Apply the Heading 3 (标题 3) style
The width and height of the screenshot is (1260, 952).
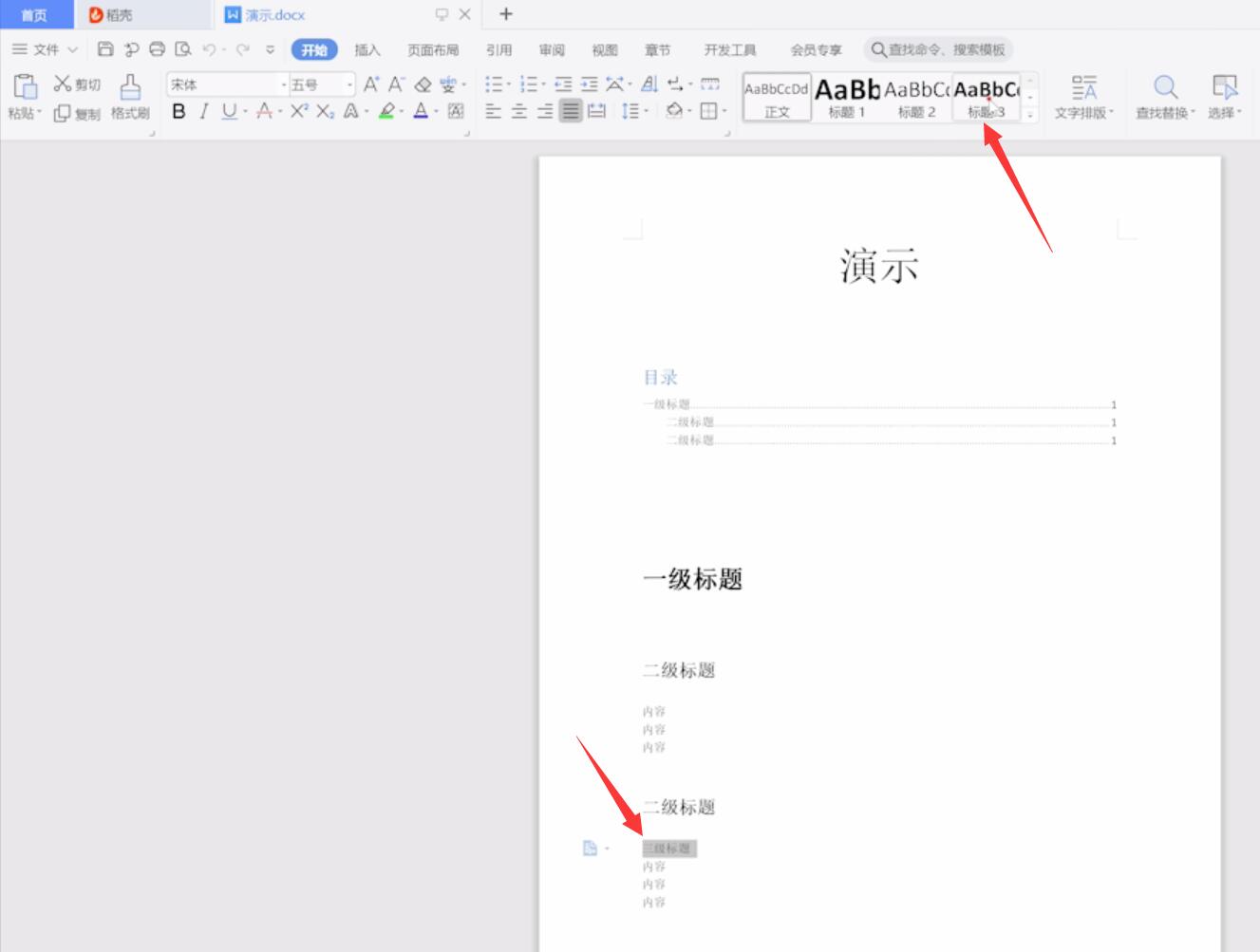(x=987, y=98)
